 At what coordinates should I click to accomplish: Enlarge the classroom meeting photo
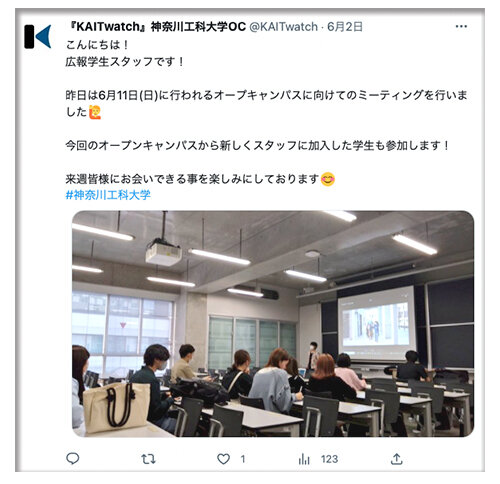click(x=273, y=324)
